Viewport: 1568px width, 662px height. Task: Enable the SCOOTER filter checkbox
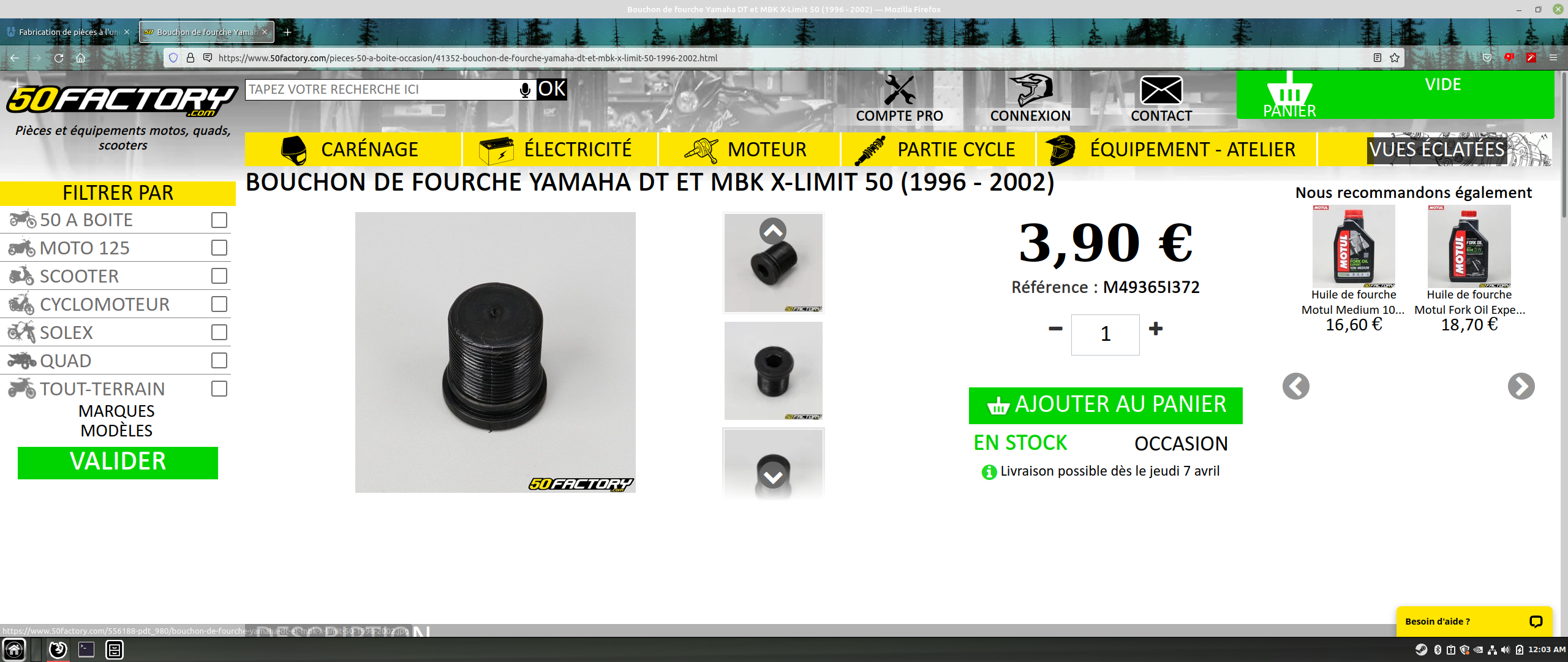(219, 276)
